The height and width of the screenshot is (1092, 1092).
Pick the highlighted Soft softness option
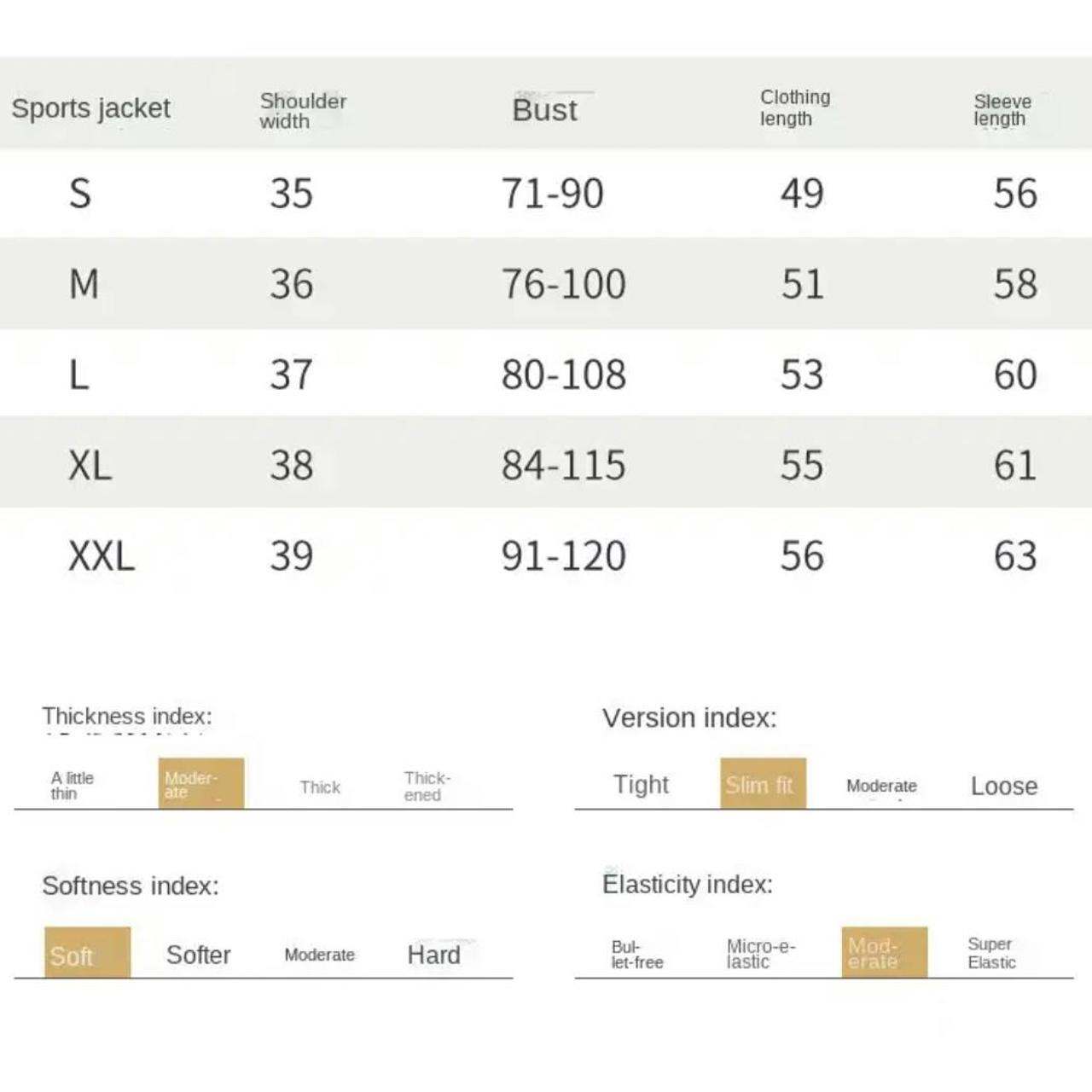pyautogui.click(x=87, y=954)
